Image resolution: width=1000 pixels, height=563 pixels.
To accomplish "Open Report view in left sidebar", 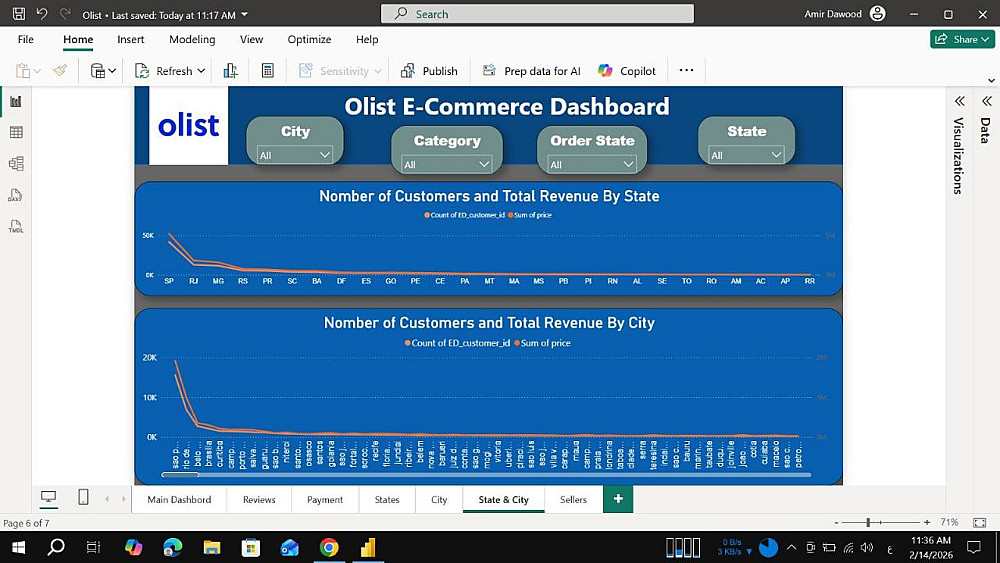I will pos(16,101).
